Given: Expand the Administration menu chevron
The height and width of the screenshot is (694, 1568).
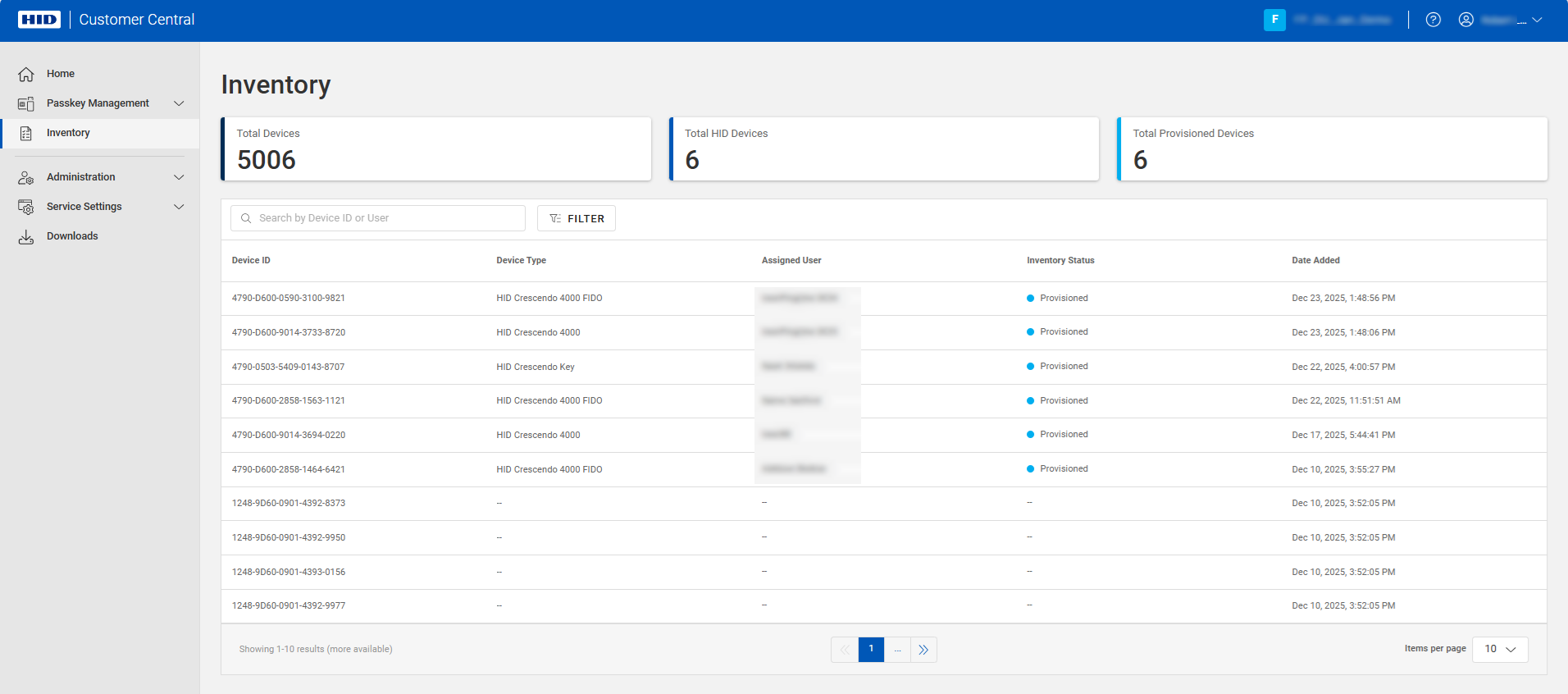Looking at the screenshot, I should click(x=179, y=177).
